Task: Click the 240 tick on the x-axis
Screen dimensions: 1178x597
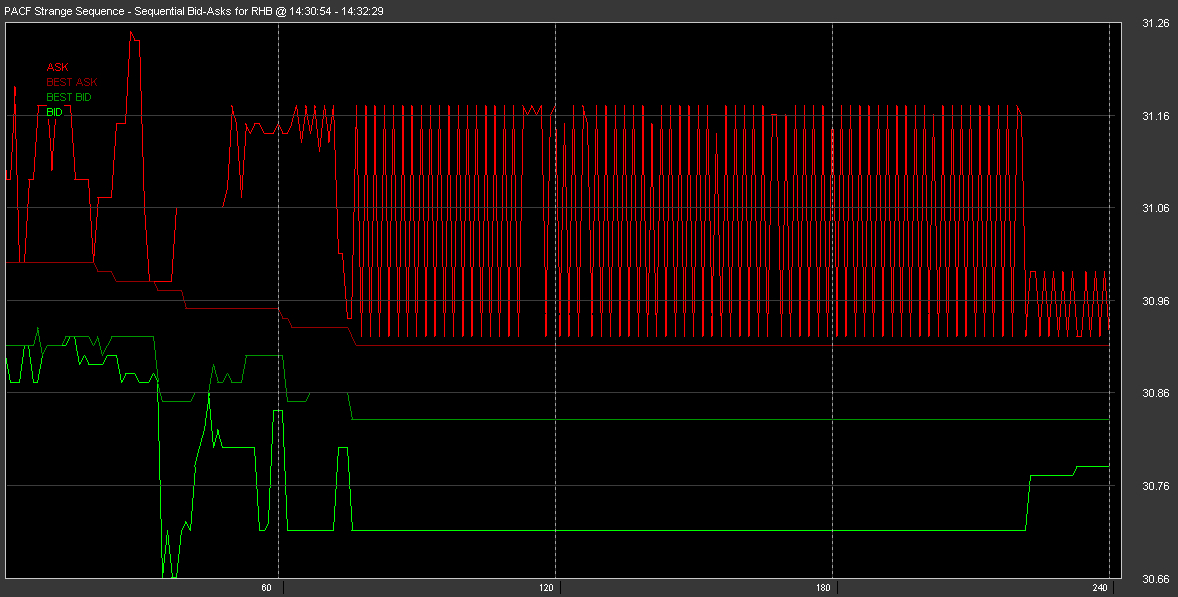Action: point(1100,588)
